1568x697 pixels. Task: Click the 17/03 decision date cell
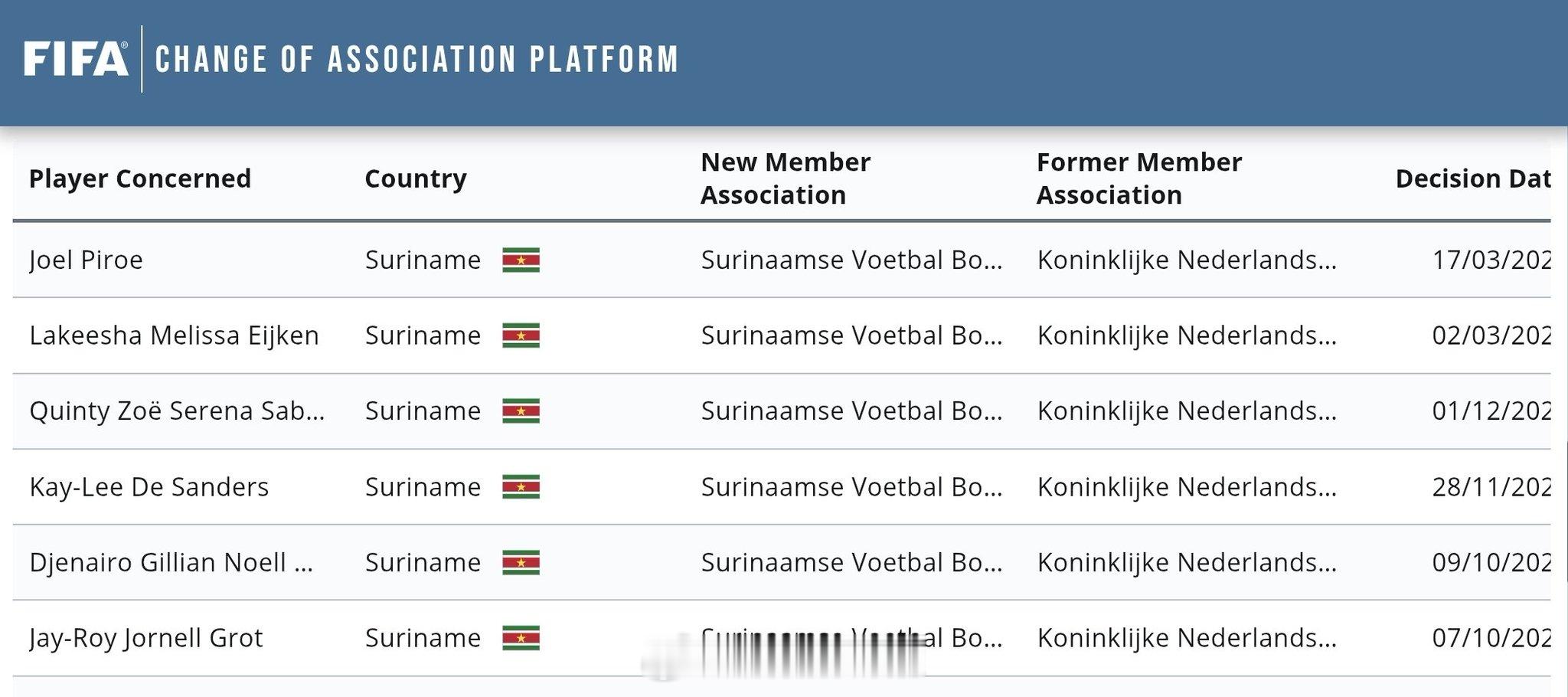pos(1491,260)
